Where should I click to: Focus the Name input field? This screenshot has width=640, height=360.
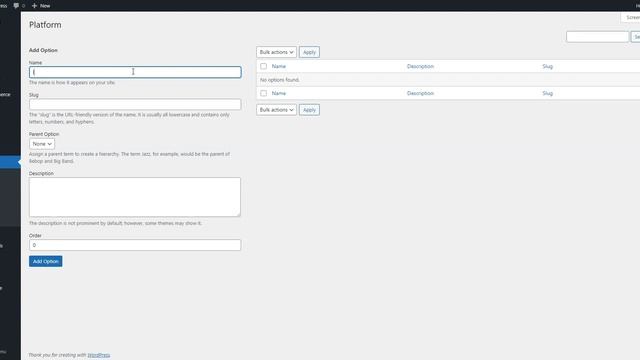(135, 72)
